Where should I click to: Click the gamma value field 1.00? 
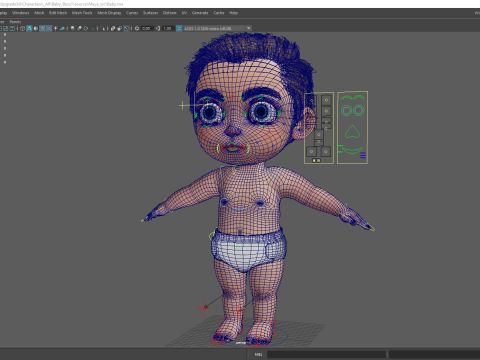click(x=168, y=28)
